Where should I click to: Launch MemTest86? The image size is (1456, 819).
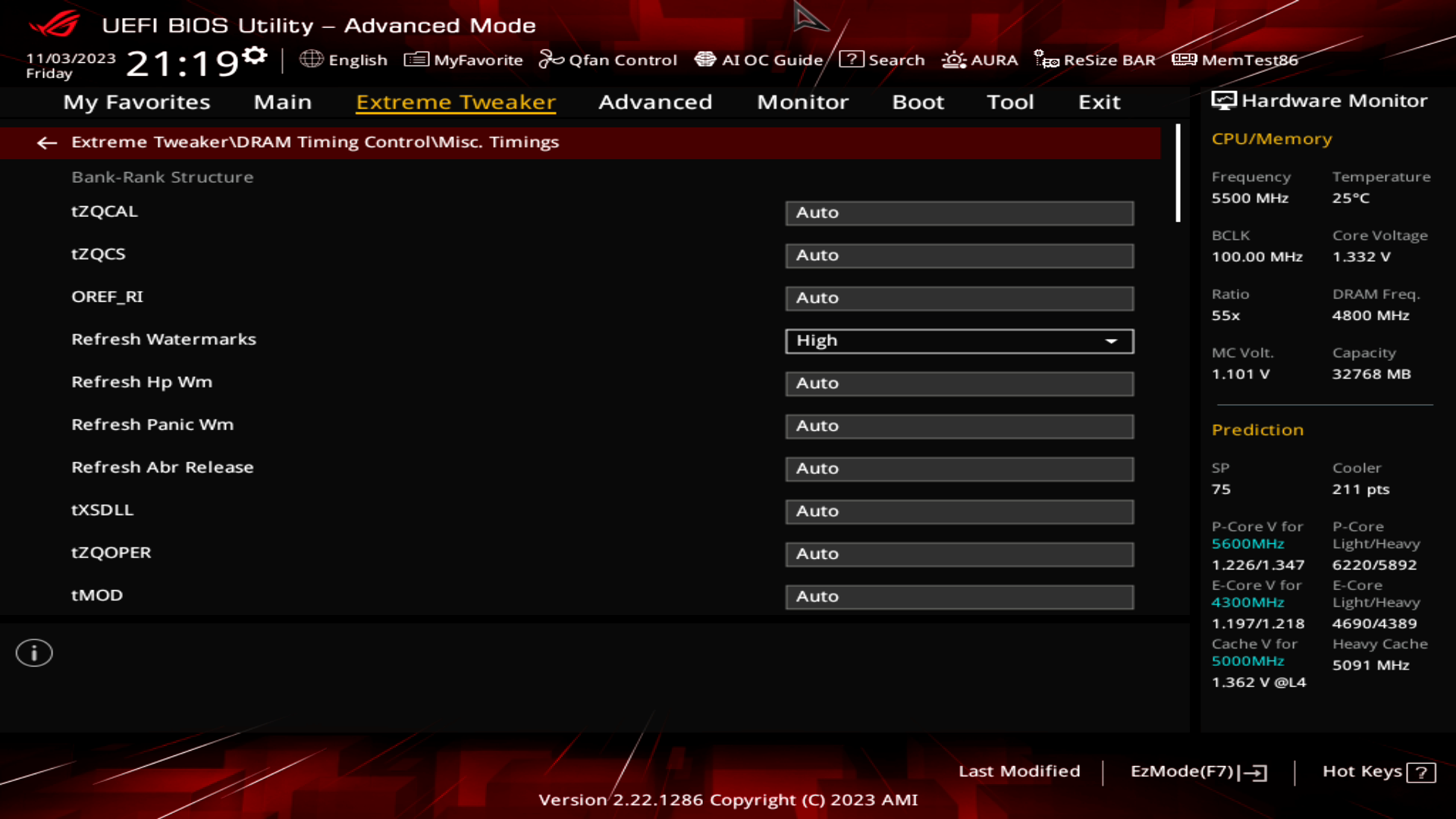pyautogui.click(x=1238, y=60)
